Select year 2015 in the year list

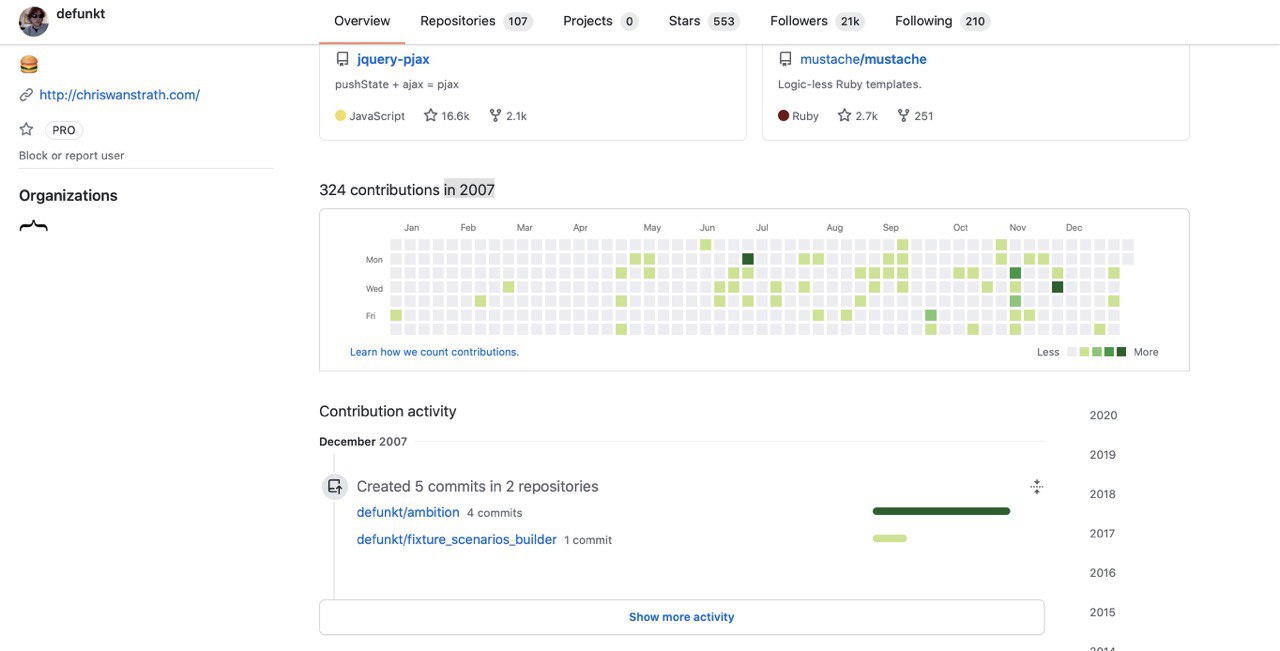[x=1103, y=612]
